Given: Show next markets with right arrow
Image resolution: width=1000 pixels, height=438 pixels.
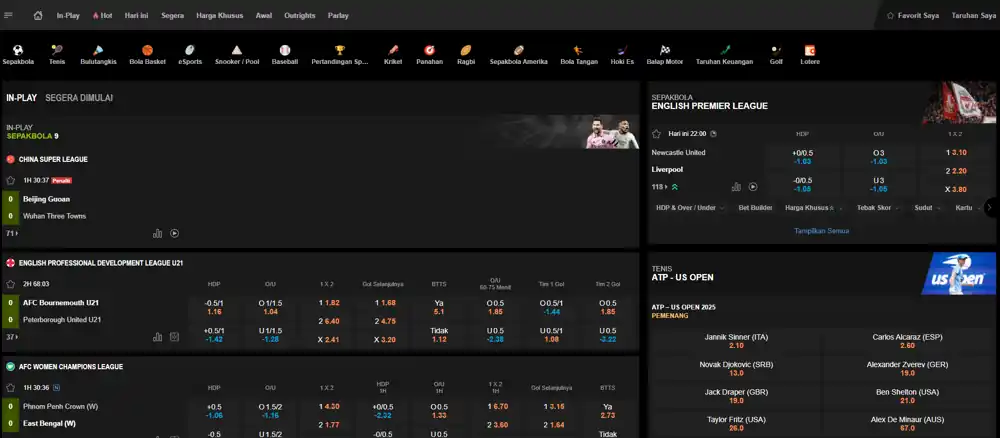Looking at the screenshot, I should click(990, 207).
